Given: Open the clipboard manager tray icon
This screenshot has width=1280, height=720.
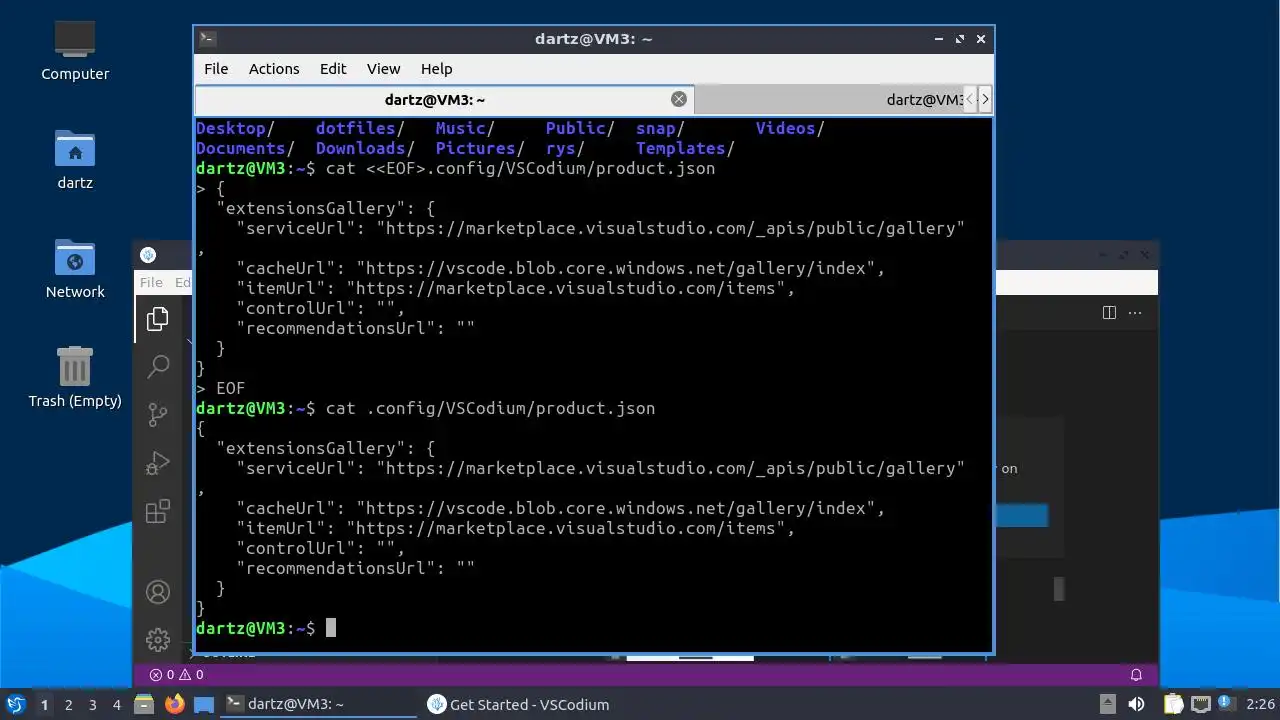Looking at the screenshot, I should 1173,705.
